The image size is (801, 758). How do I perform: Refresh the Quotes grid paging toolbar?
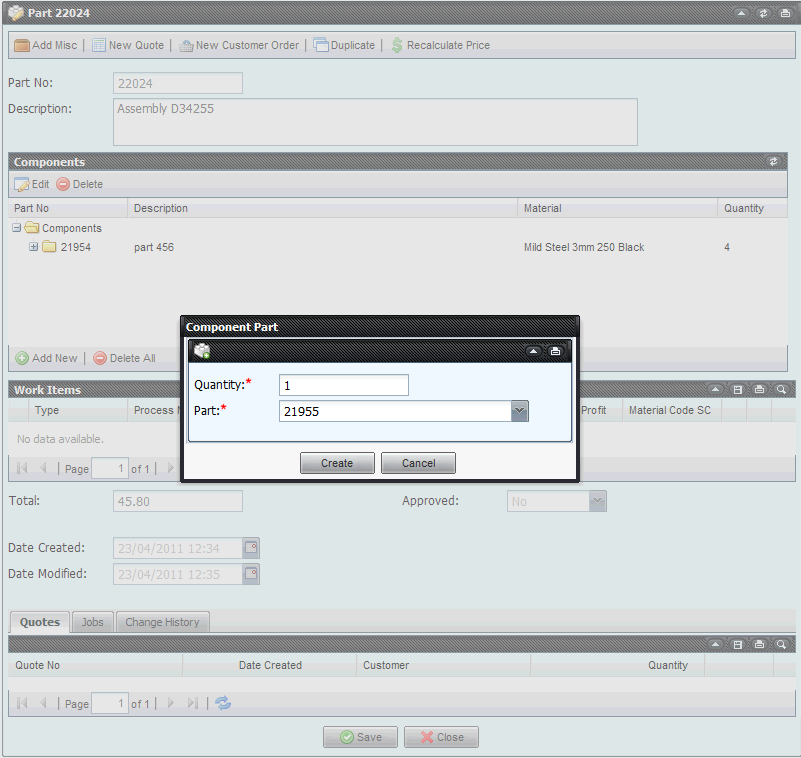click(223, 703)
